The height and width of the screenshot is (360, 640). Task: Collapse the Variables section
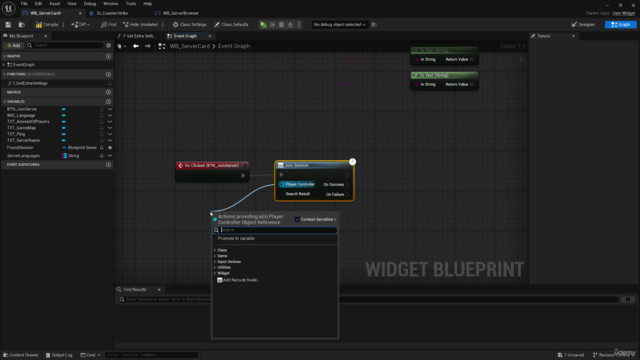click(4, 101)
